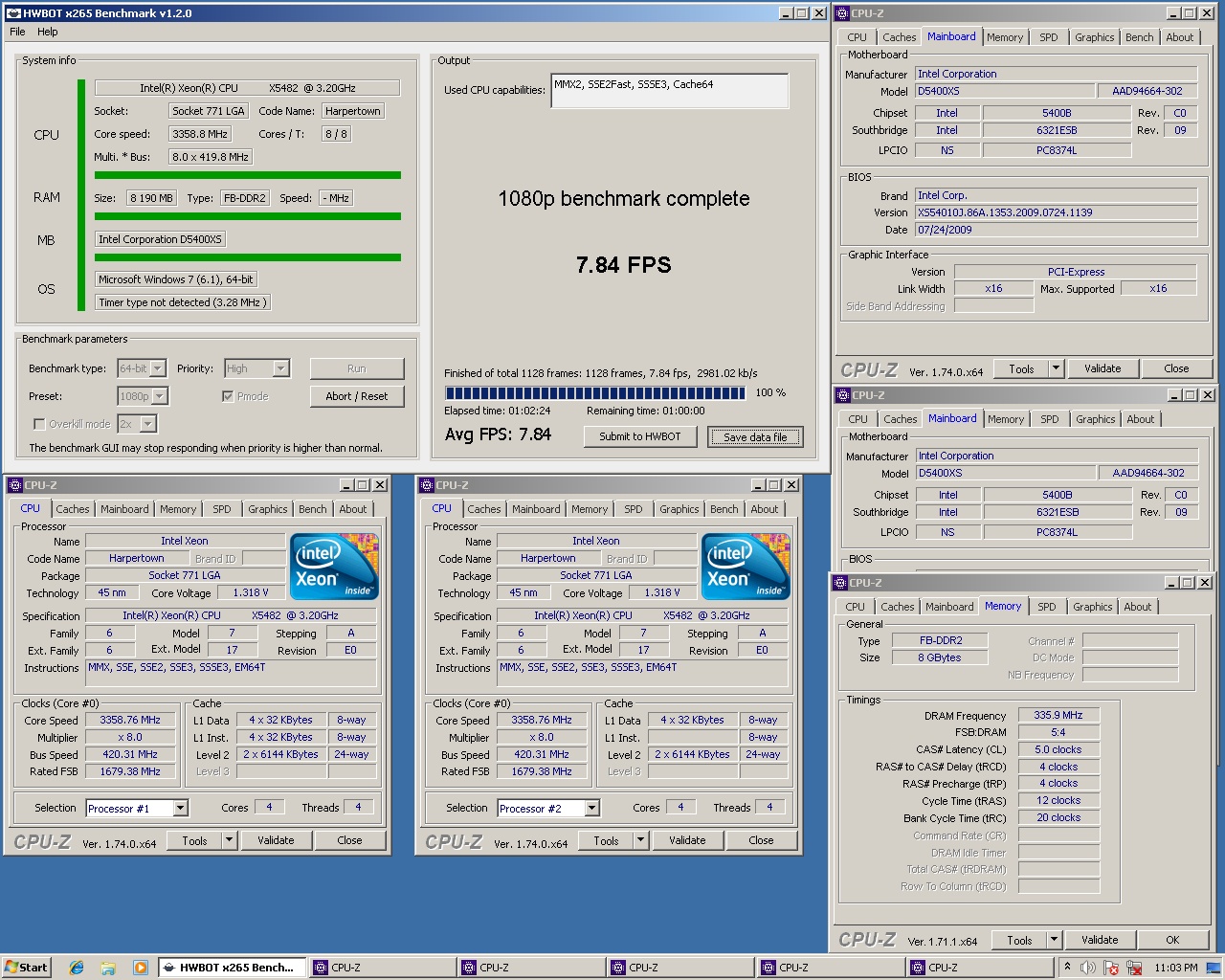The width and height of the screenshot is (1225, 980).
Task: Switch to Bench tab in Processor #2 window
Action: 724,509
